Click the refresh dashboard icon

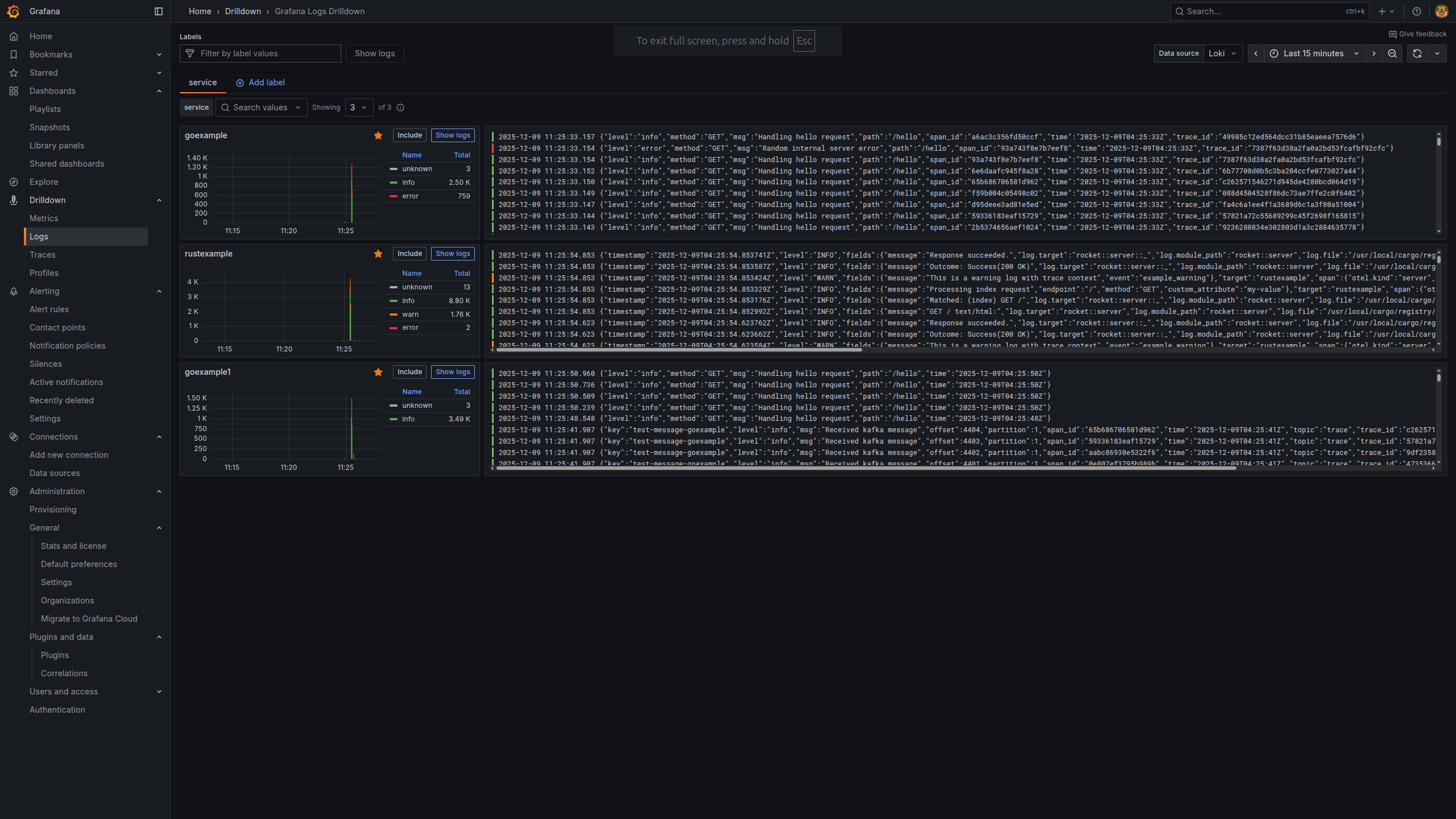coord(1417,53)
